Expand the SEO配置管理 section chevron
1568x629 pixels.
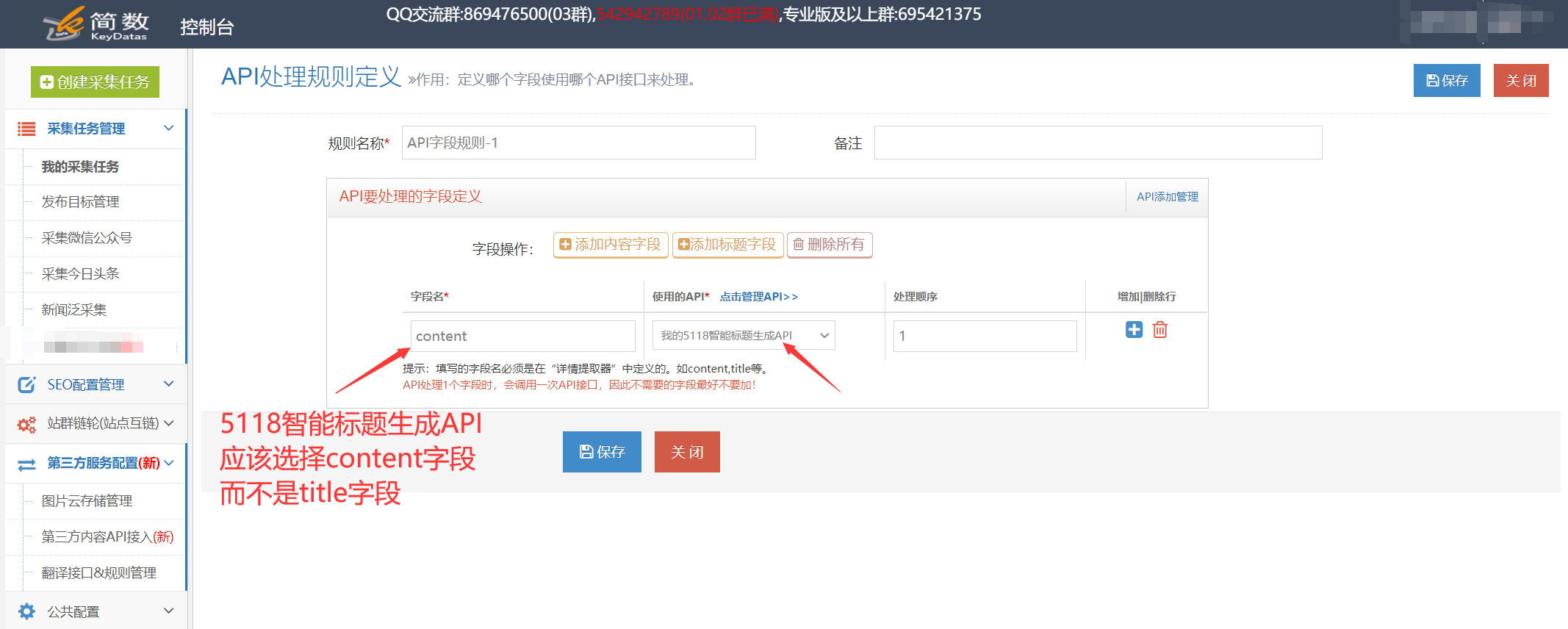click(x=169, y=384)
